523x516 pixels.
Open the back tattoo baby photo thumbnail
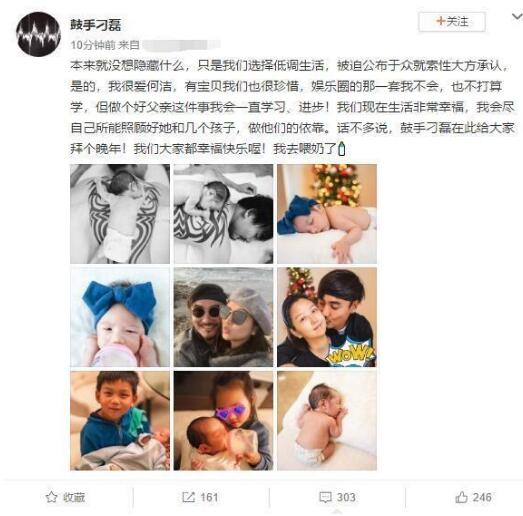pos(120,214)
